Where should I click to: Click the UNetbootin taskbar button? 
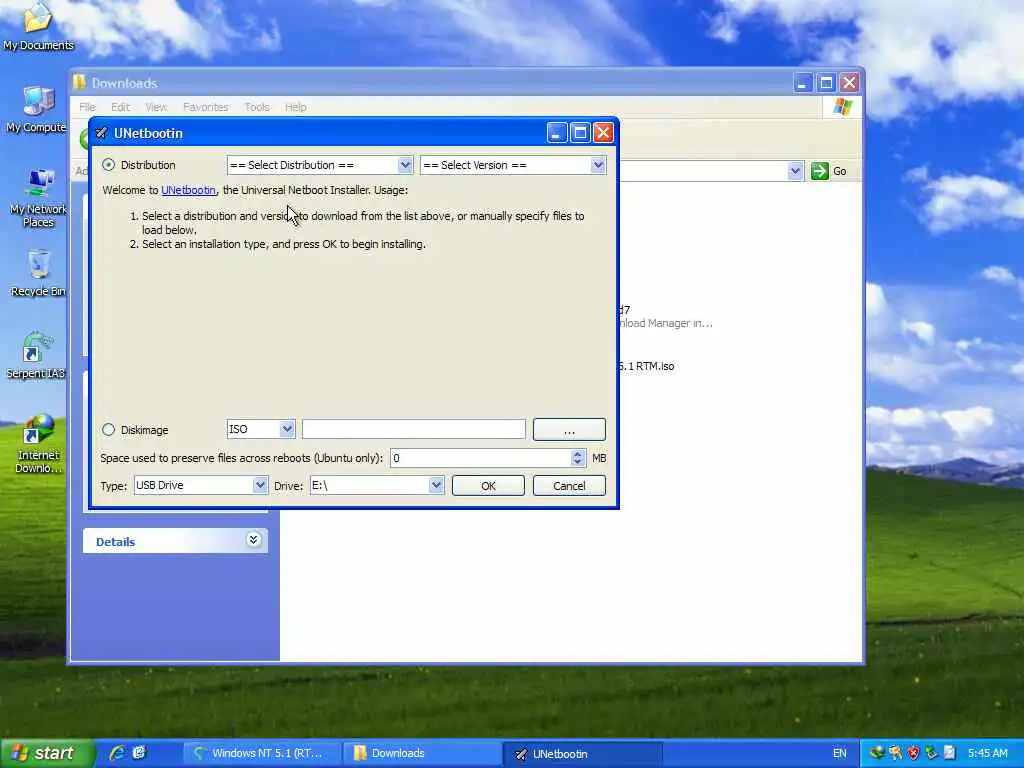[583, 754]
